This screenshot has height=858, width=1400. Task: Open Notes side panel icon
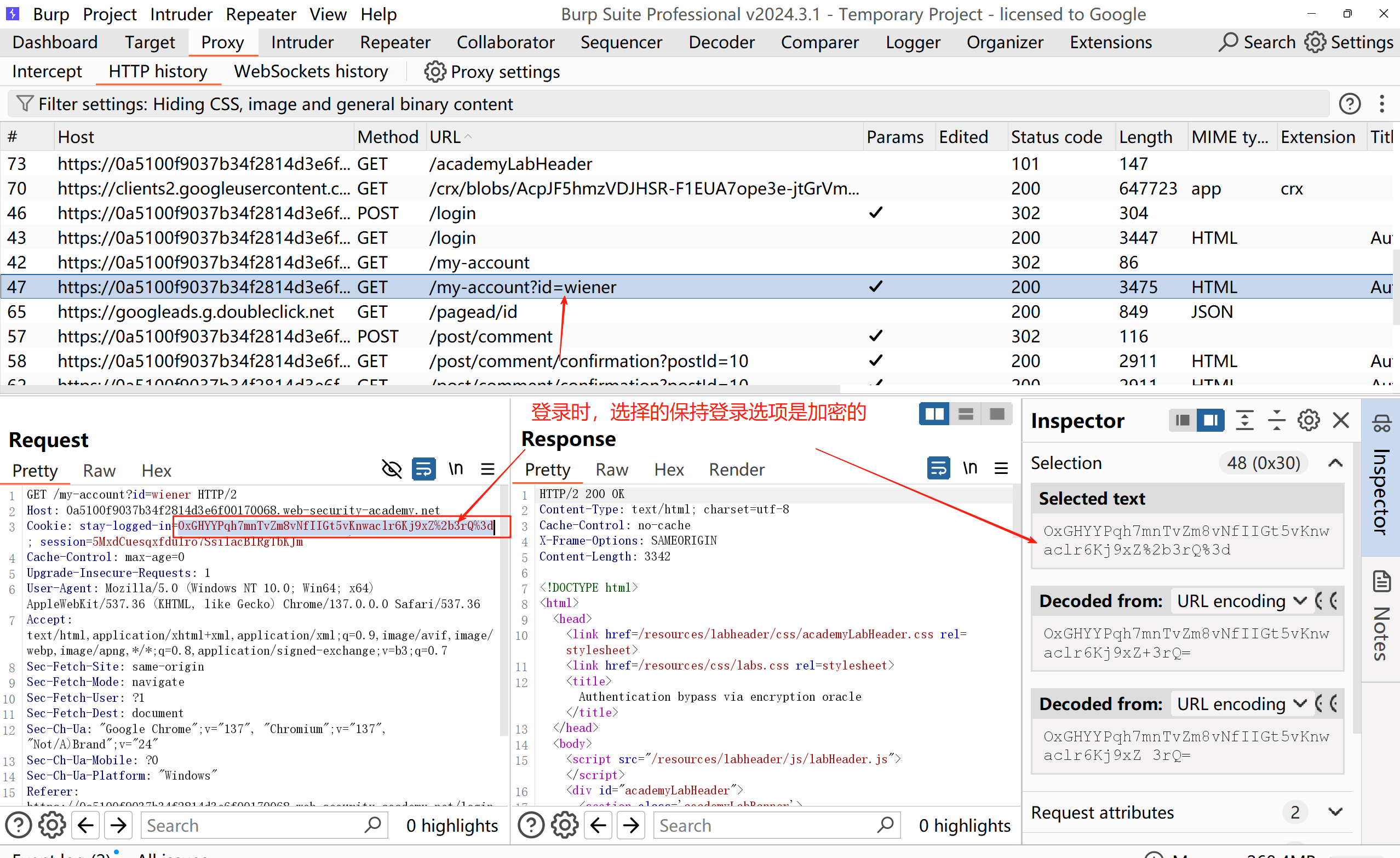[x=1381, y=582]
